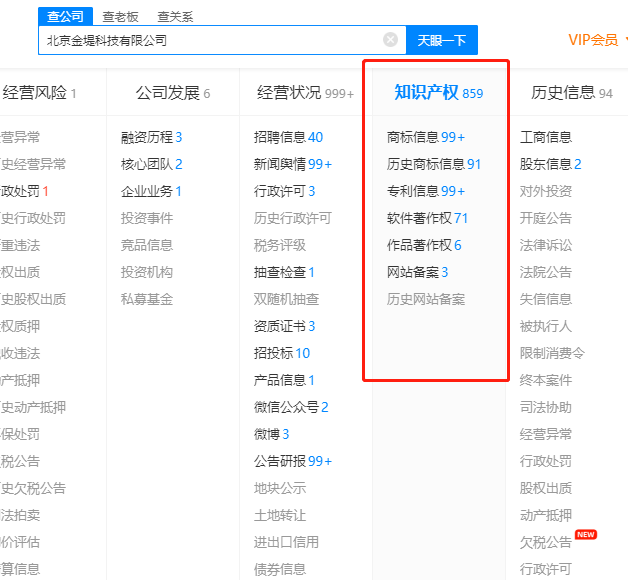Click 双随机抽查 entry
628x580 pixels.
(286, 299)
